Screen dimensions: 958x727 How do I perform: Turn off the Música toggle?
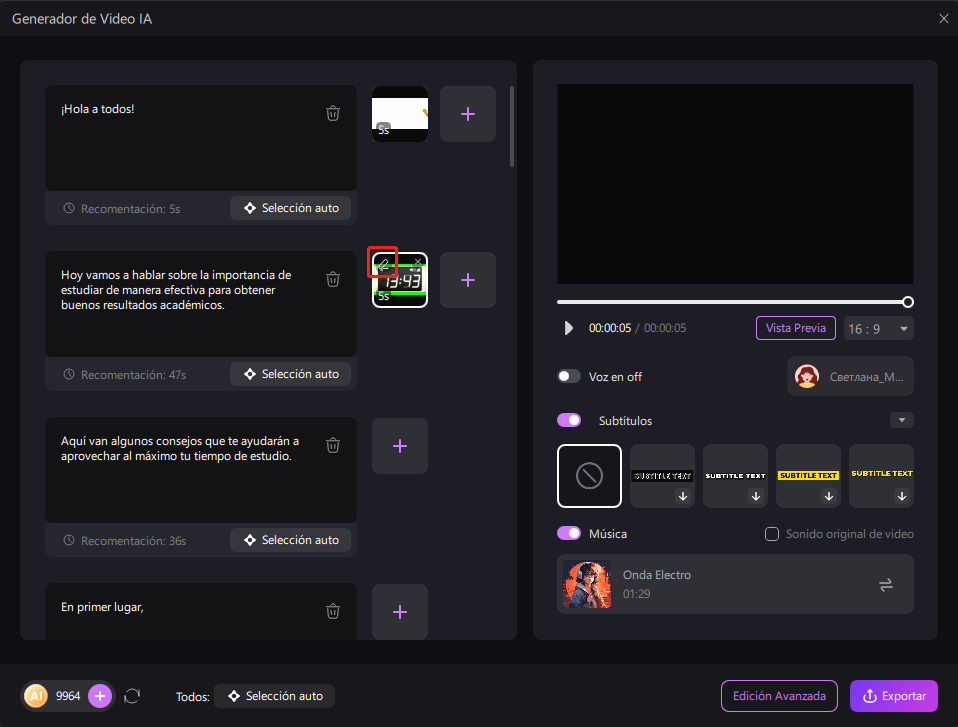coord(569,533)
